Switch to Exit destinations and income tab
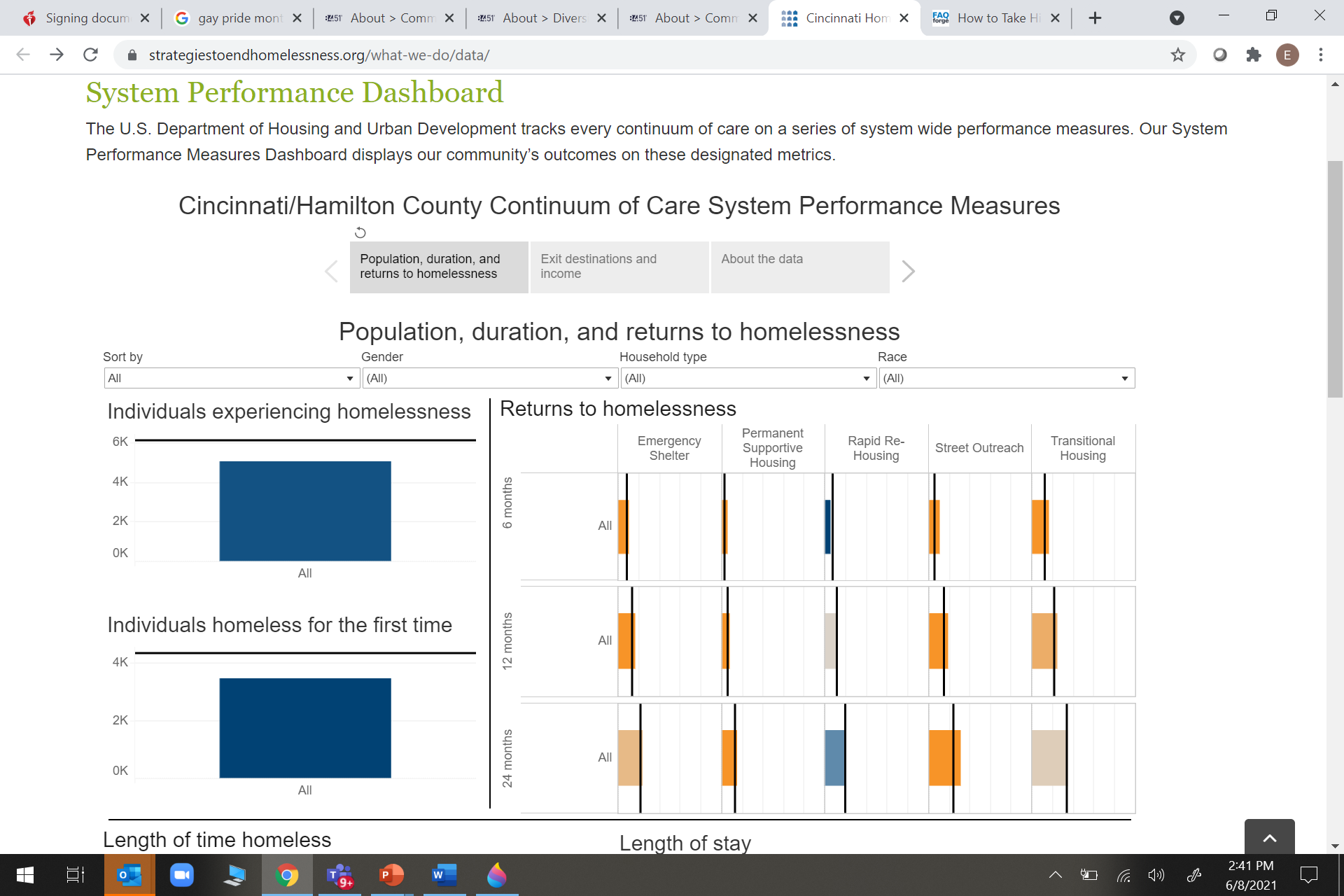 (x=619, y=267)
